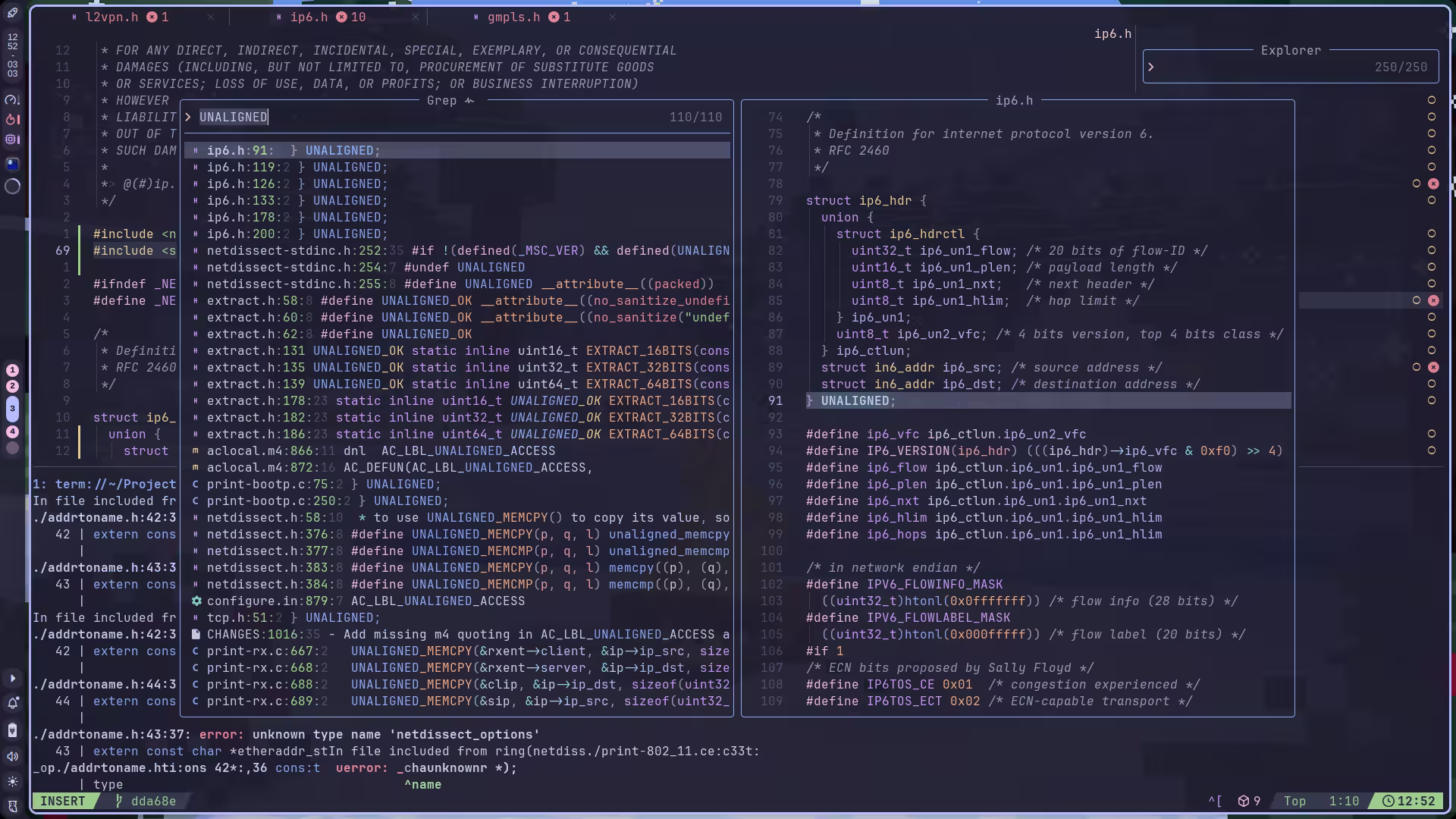
Task: Select netdissect-stdinc.h:255 define UNALIGNED result
Action: coord(455,284)
